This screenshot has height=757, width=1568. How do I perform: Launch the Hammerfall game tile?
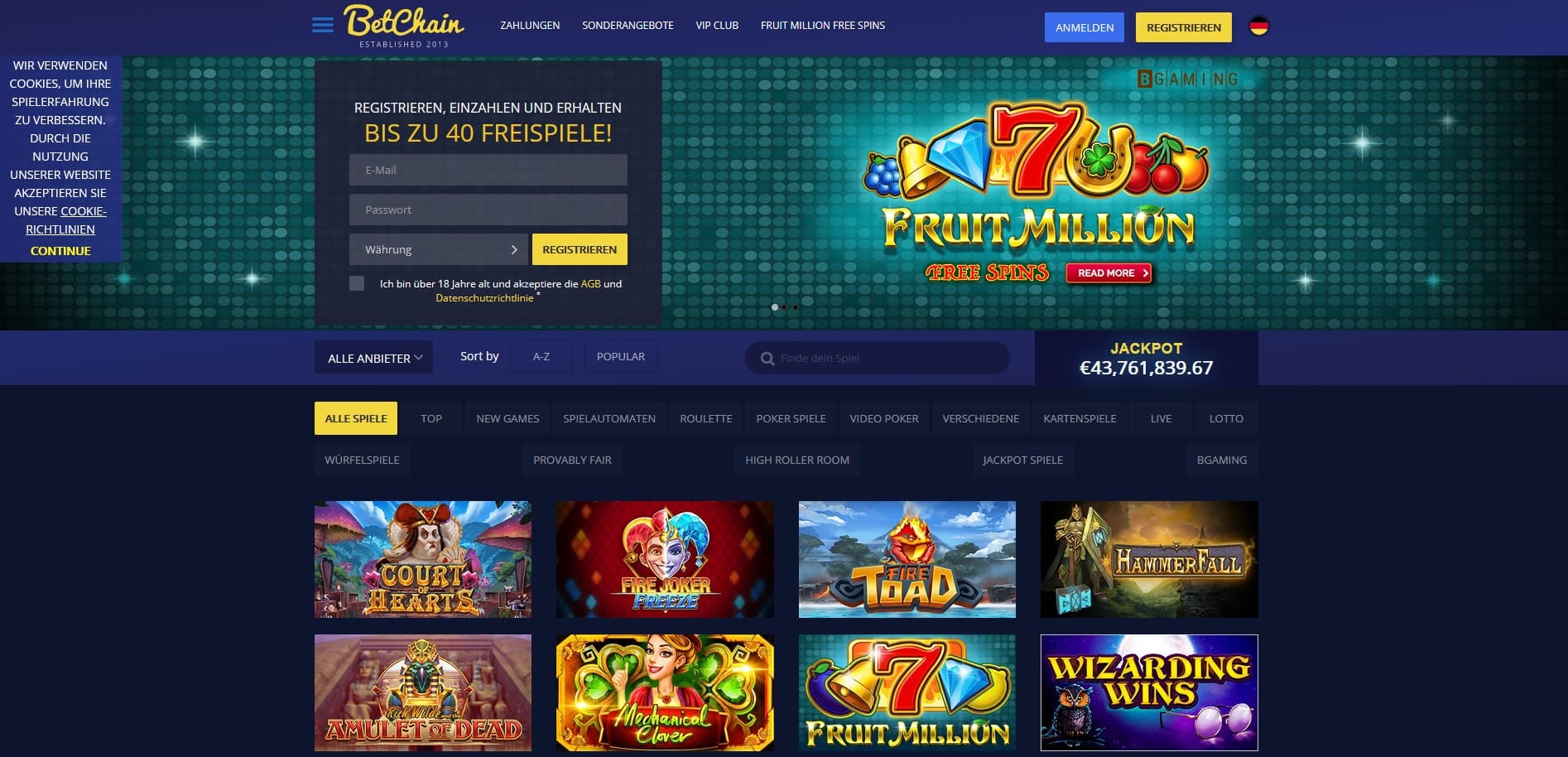1149,559
